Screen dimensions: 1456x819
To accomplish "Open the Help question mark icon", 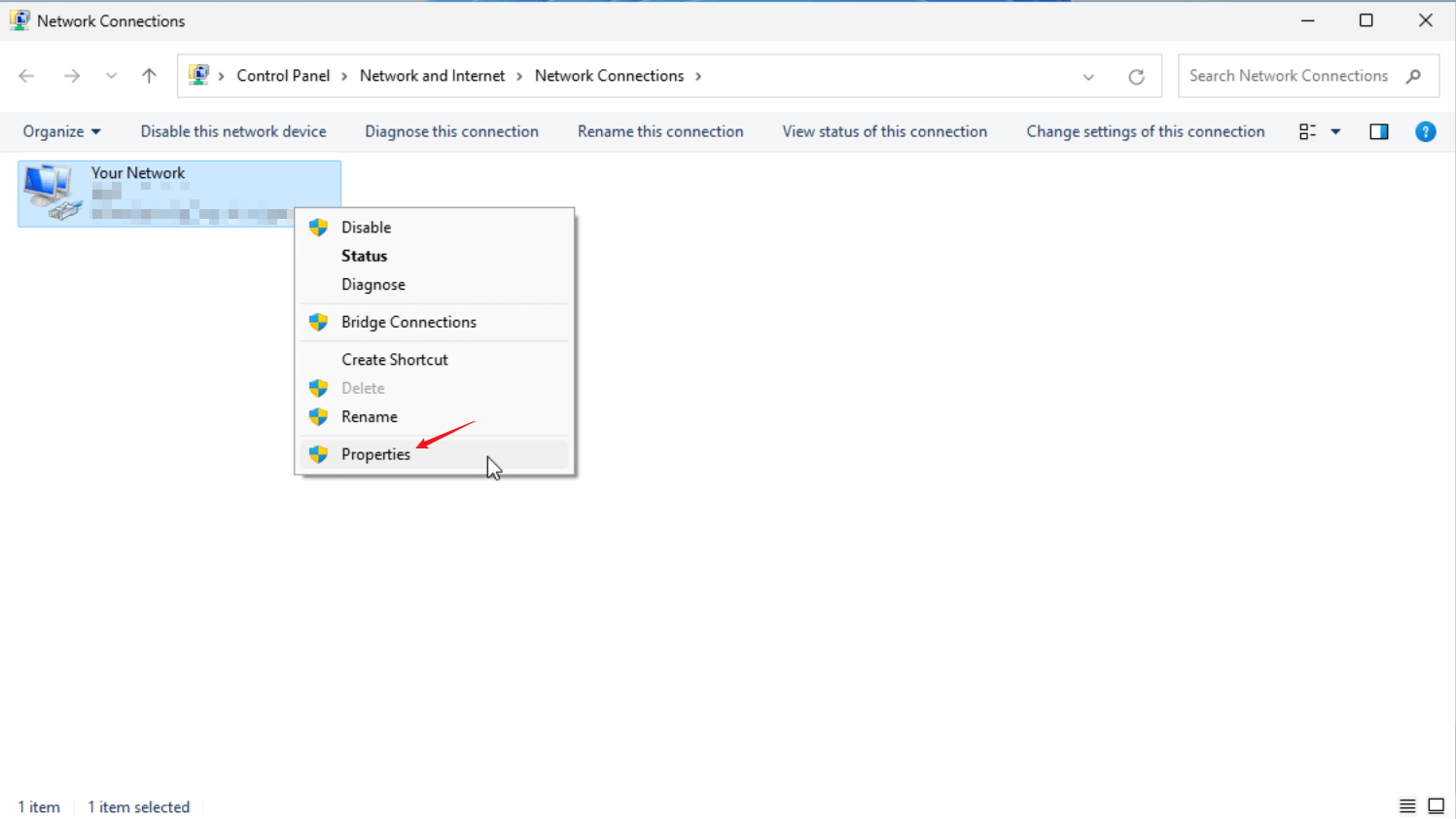I will click(x=1425, y=131).
